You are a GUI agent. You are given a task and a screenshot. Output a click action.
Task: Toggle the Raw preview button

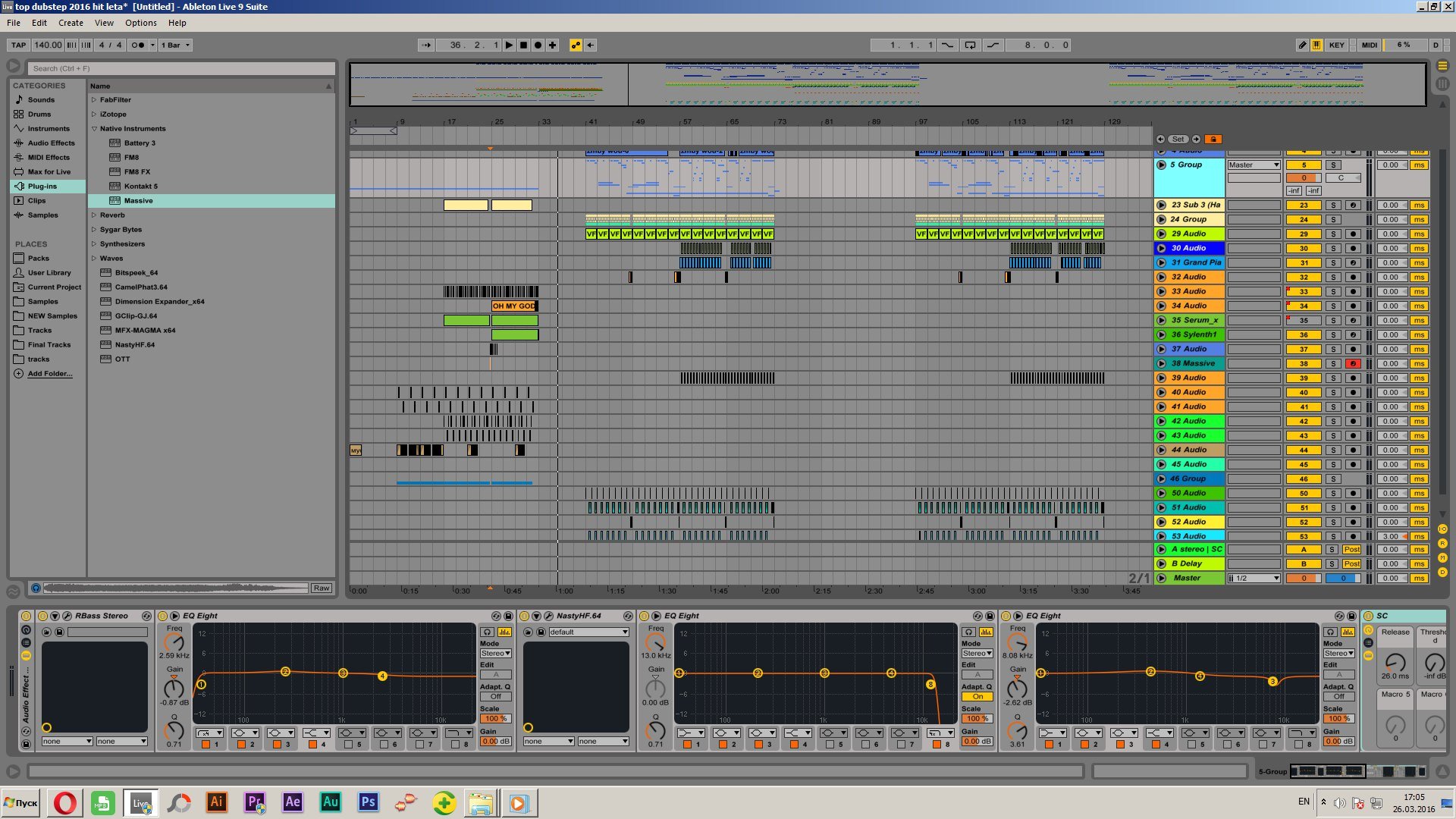pos(321,588)
